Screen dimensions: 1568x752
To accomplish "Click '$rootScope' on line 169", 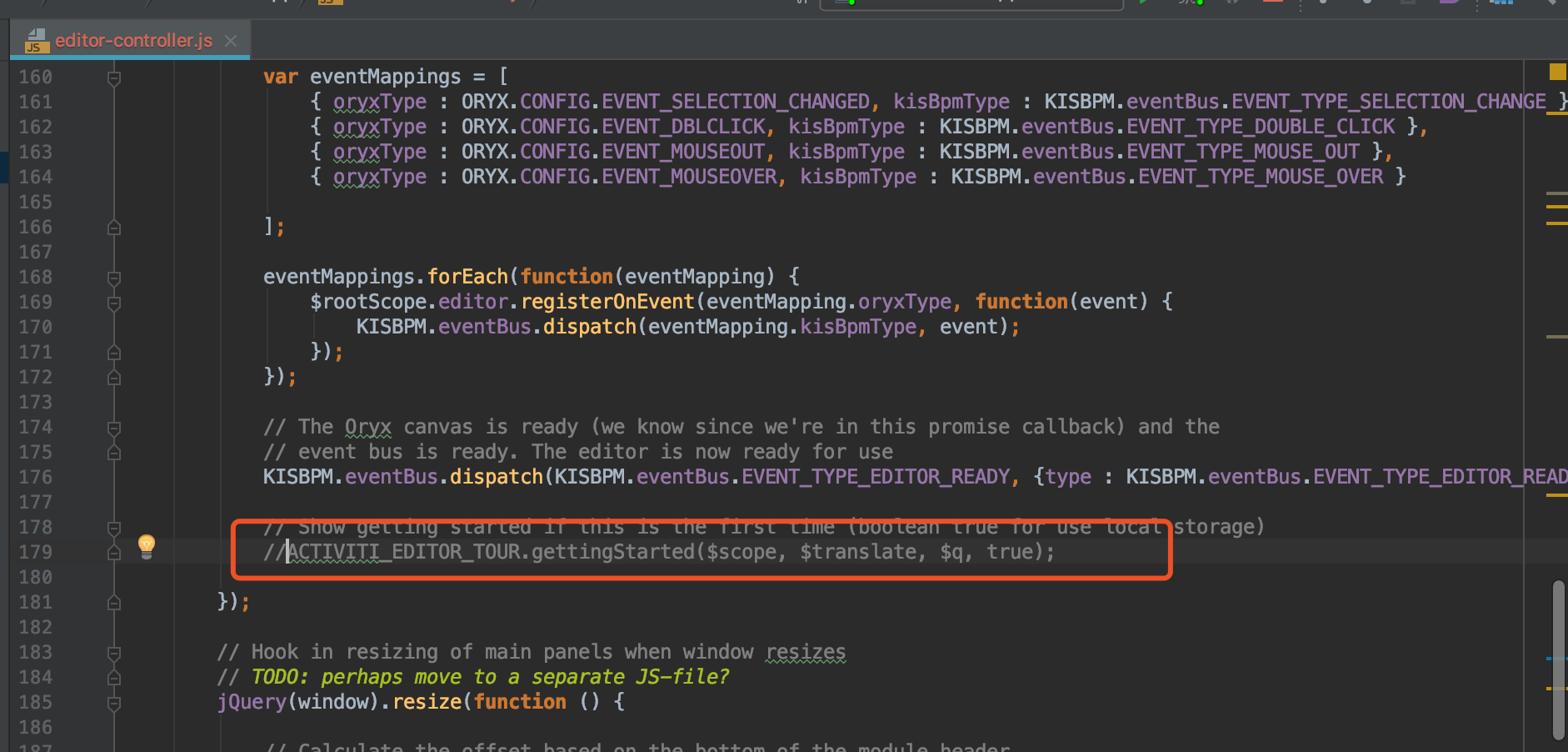I will pos(368,302).
